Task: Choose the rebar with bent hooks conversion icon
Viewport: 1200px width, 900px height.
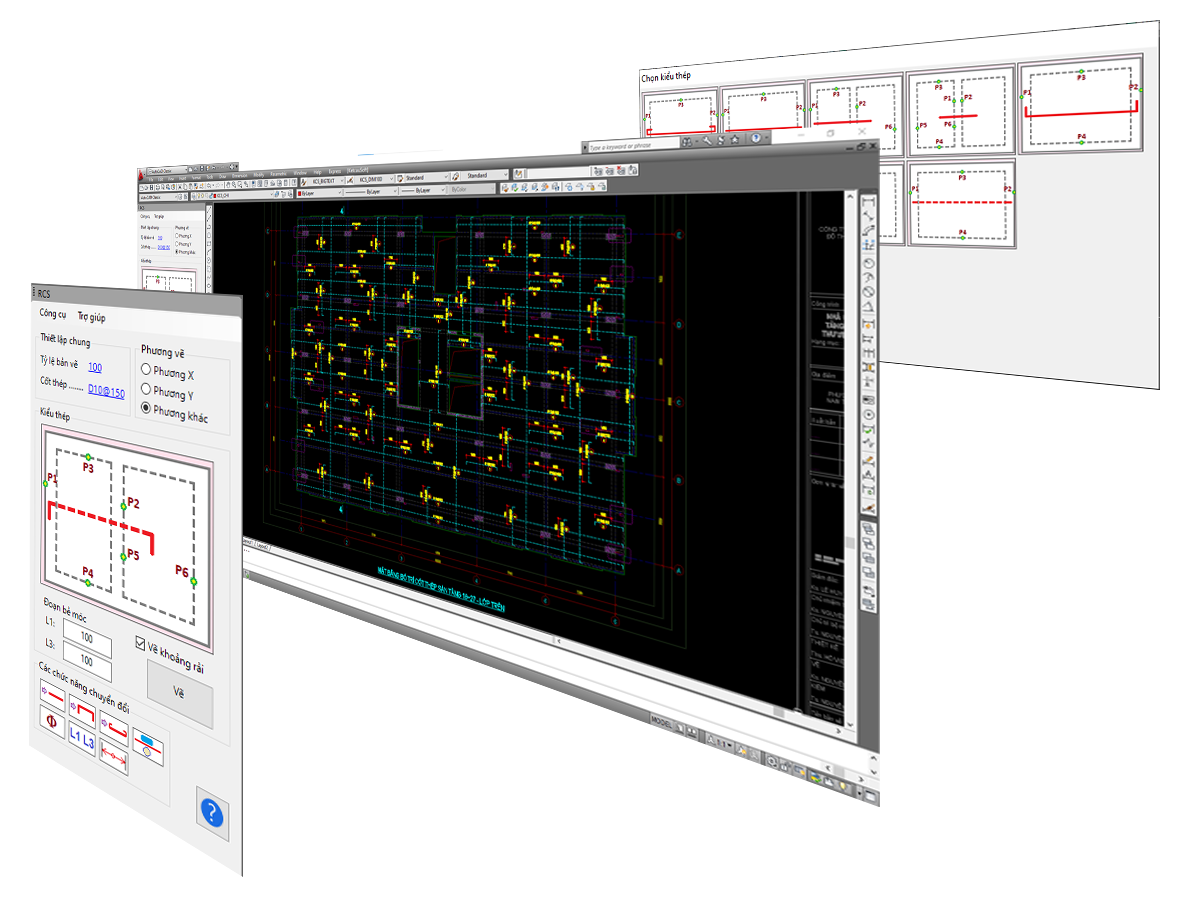Action: pos(82,711)
